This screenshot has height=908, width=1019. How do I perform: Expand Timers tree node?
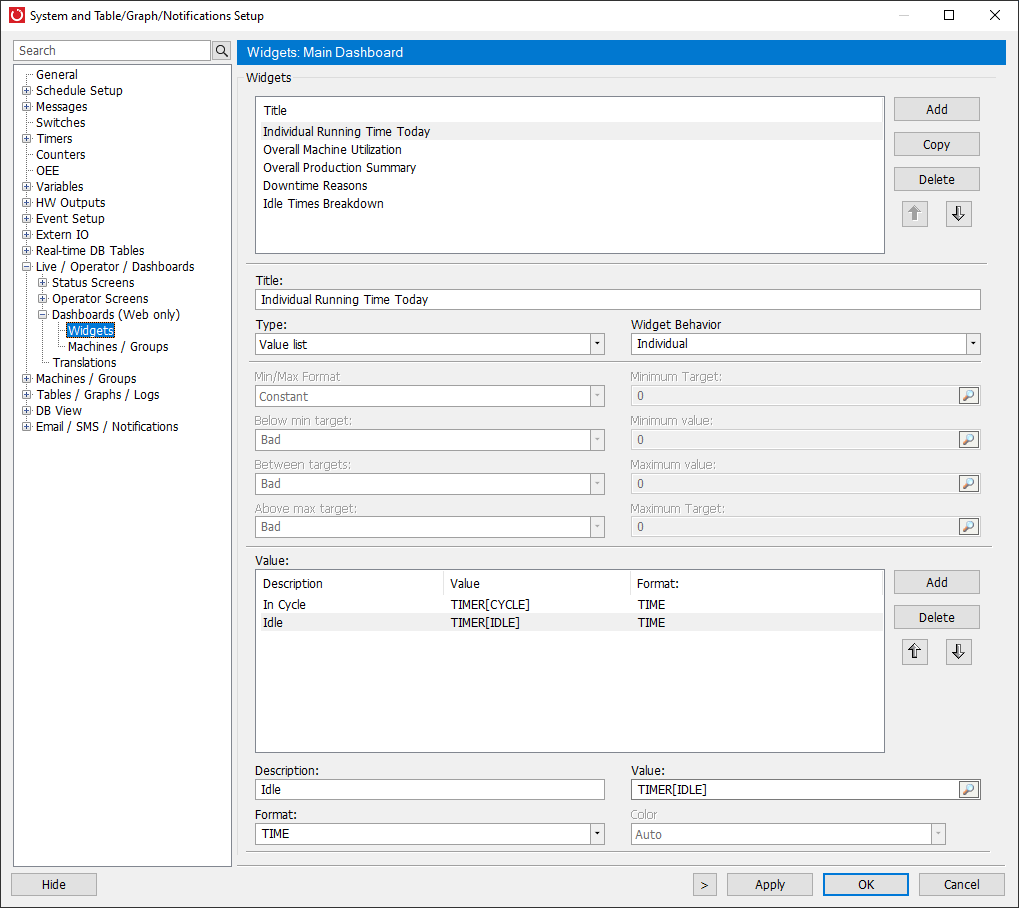point(27,138)
